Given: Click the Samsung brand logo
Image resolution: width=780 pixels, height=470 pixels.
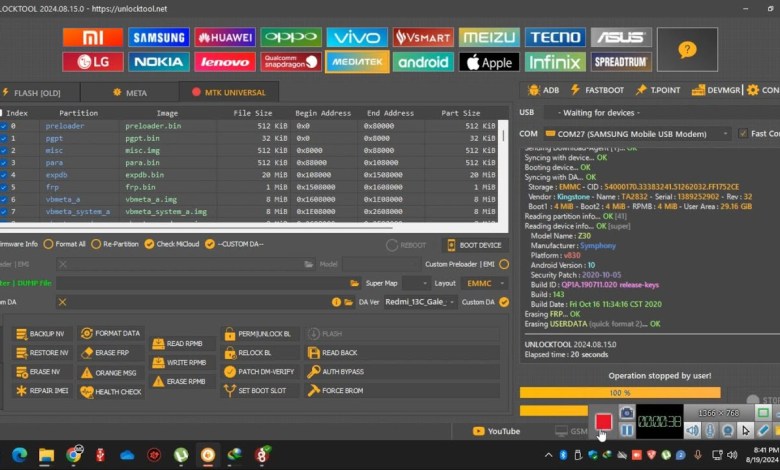Looking at the screenshot, I should pyautogui.click(x=159, y=38).
